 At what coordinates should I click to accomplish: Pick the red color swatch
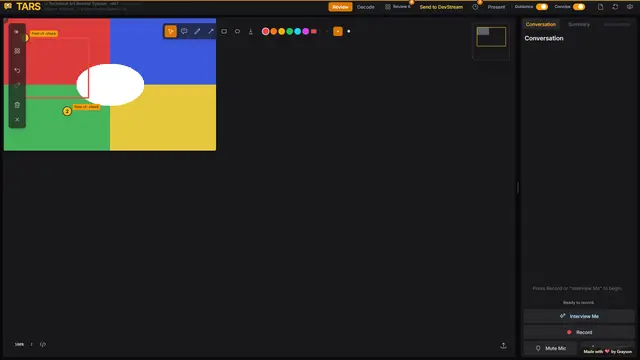pos(265,31)
